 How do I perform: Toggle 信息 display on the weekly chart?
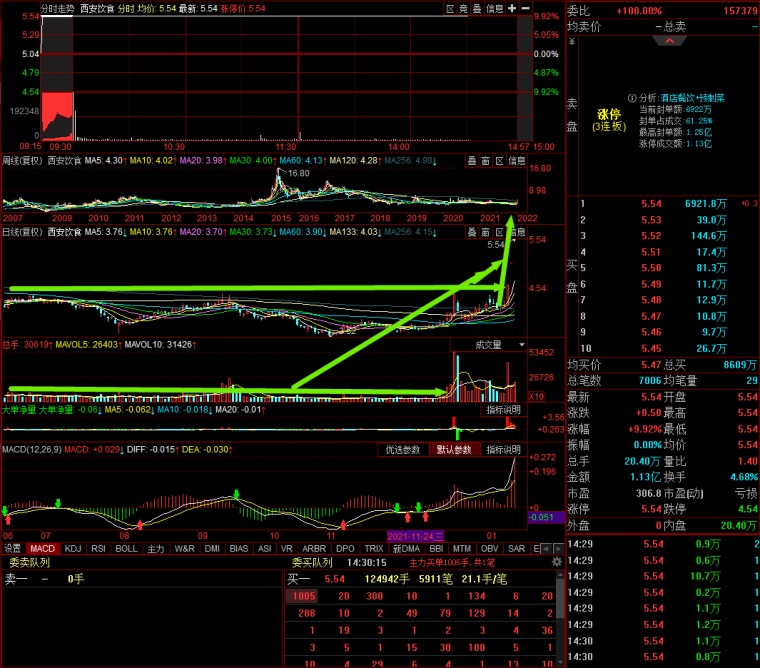click(x=516, y=160)
